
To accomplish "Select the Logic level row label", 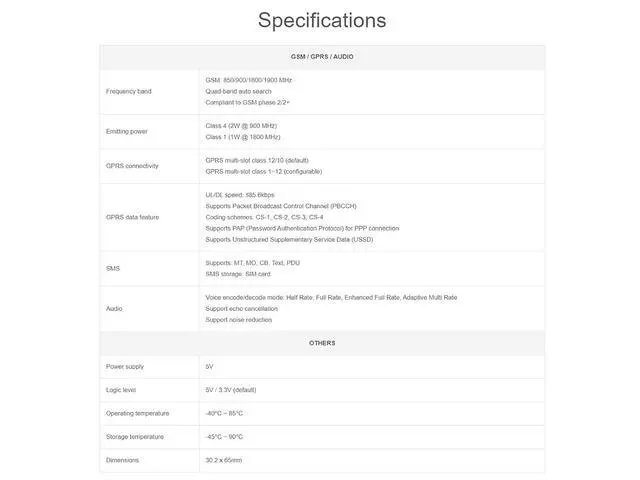I will [x=121, y=390].
